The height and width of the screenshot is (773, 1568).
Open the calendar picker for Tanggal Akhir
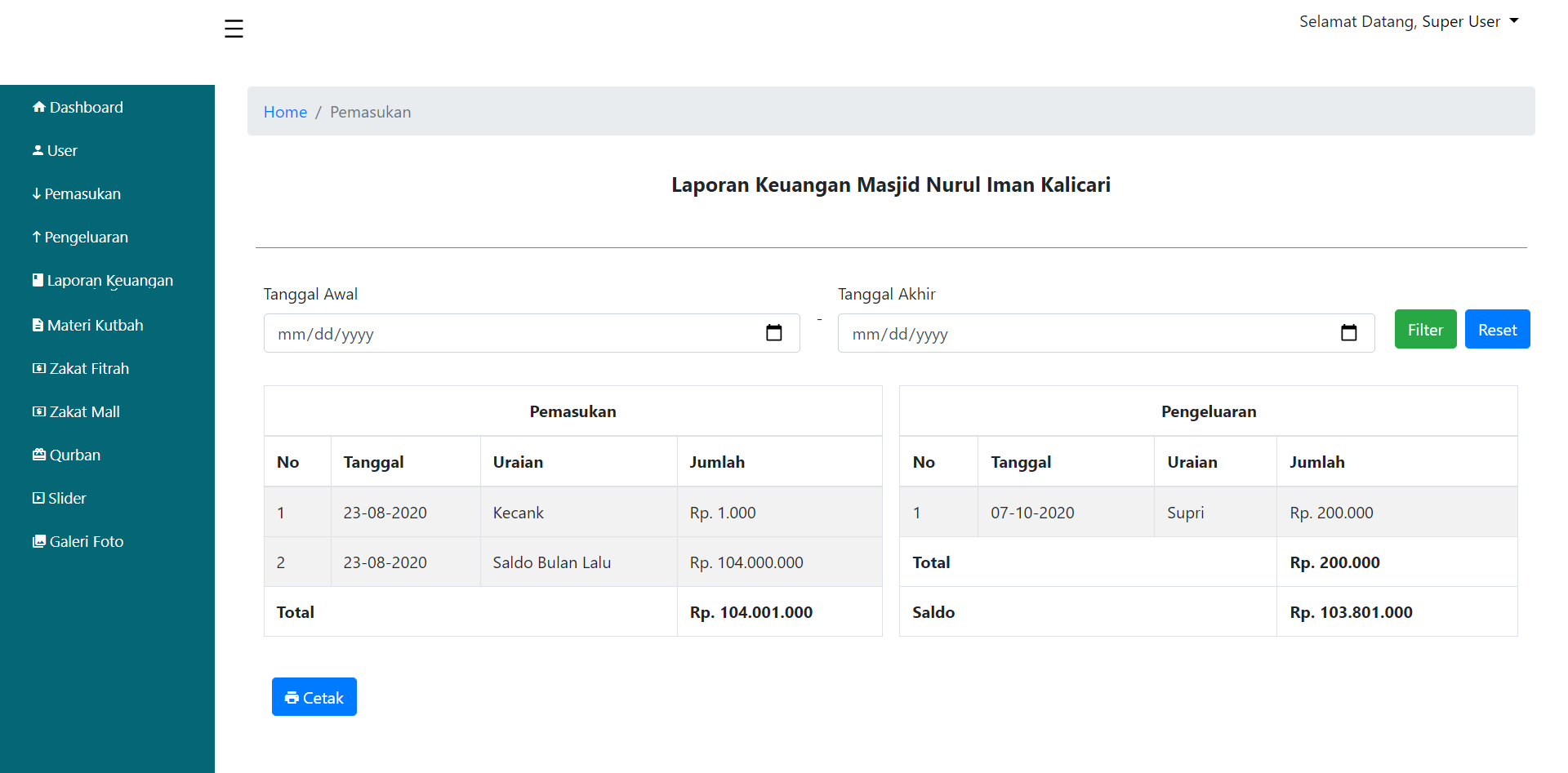(x=1348, y=333)
